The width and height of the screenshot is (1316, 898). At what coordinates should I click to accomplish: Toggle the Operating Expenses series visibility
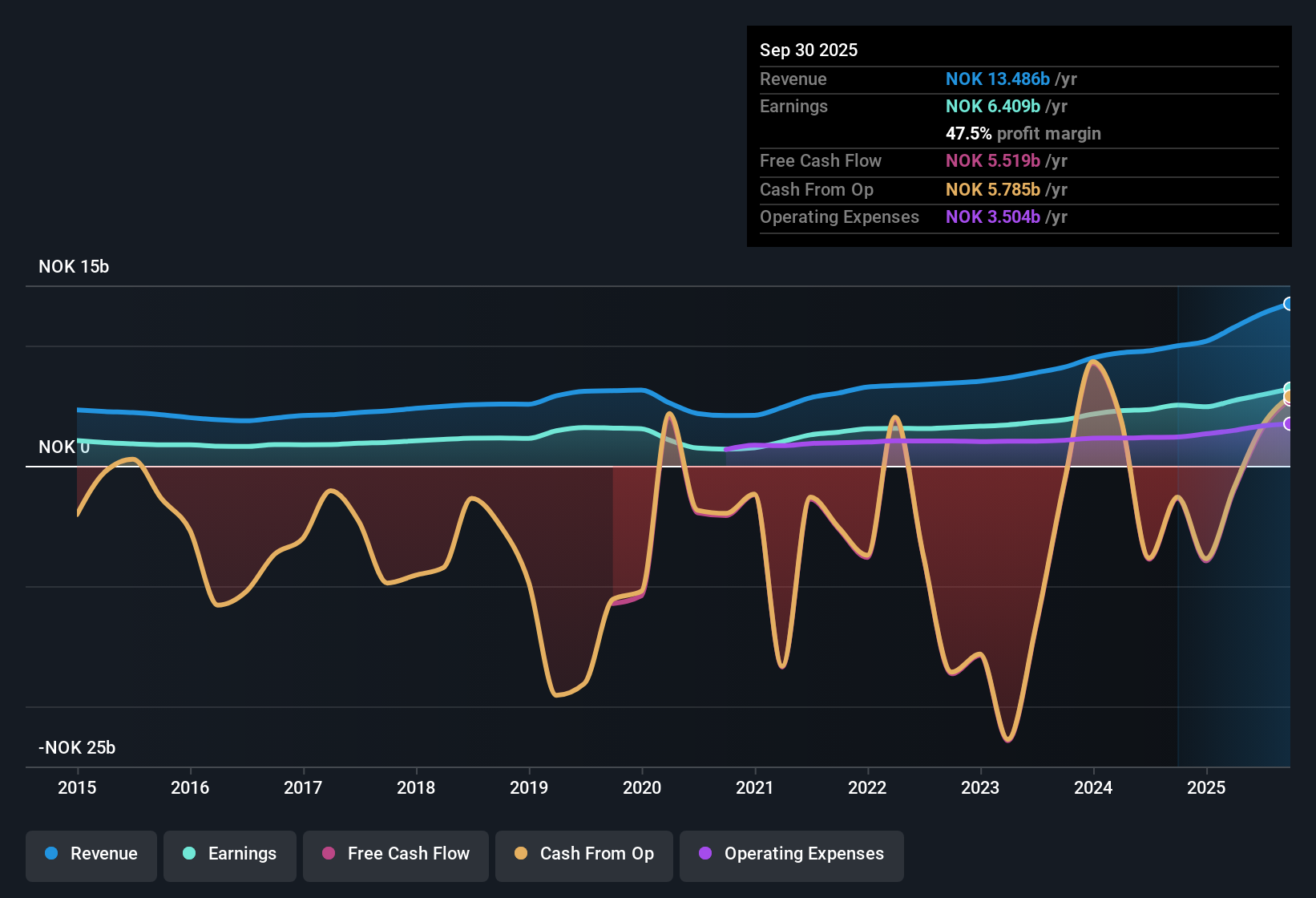(x=791, y=854)
